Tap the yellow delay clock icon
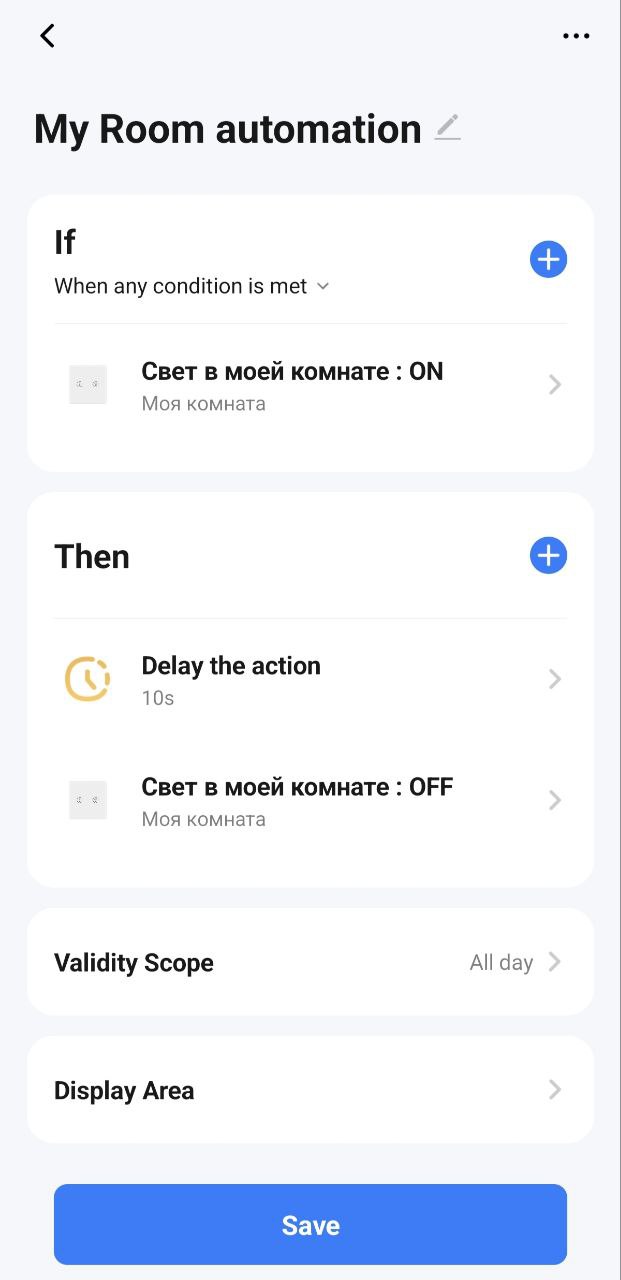 pyautogui.click(x=88, y=679)
